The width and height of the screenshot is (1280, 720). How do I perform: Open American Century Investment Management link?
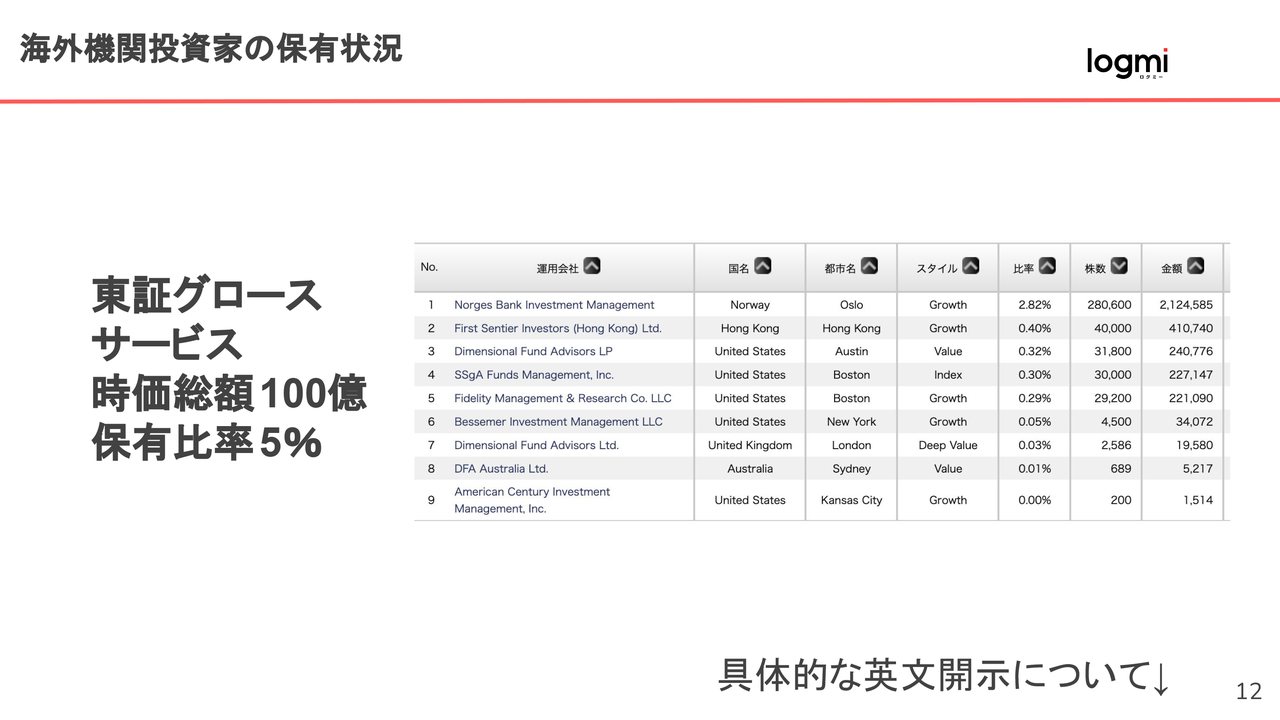click(x=532, y=500)
